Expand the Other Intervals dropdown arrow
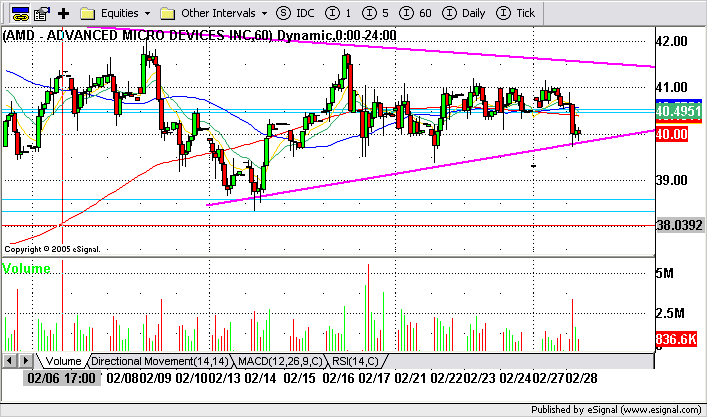707x417 pixels. click(x=264, y=14)
